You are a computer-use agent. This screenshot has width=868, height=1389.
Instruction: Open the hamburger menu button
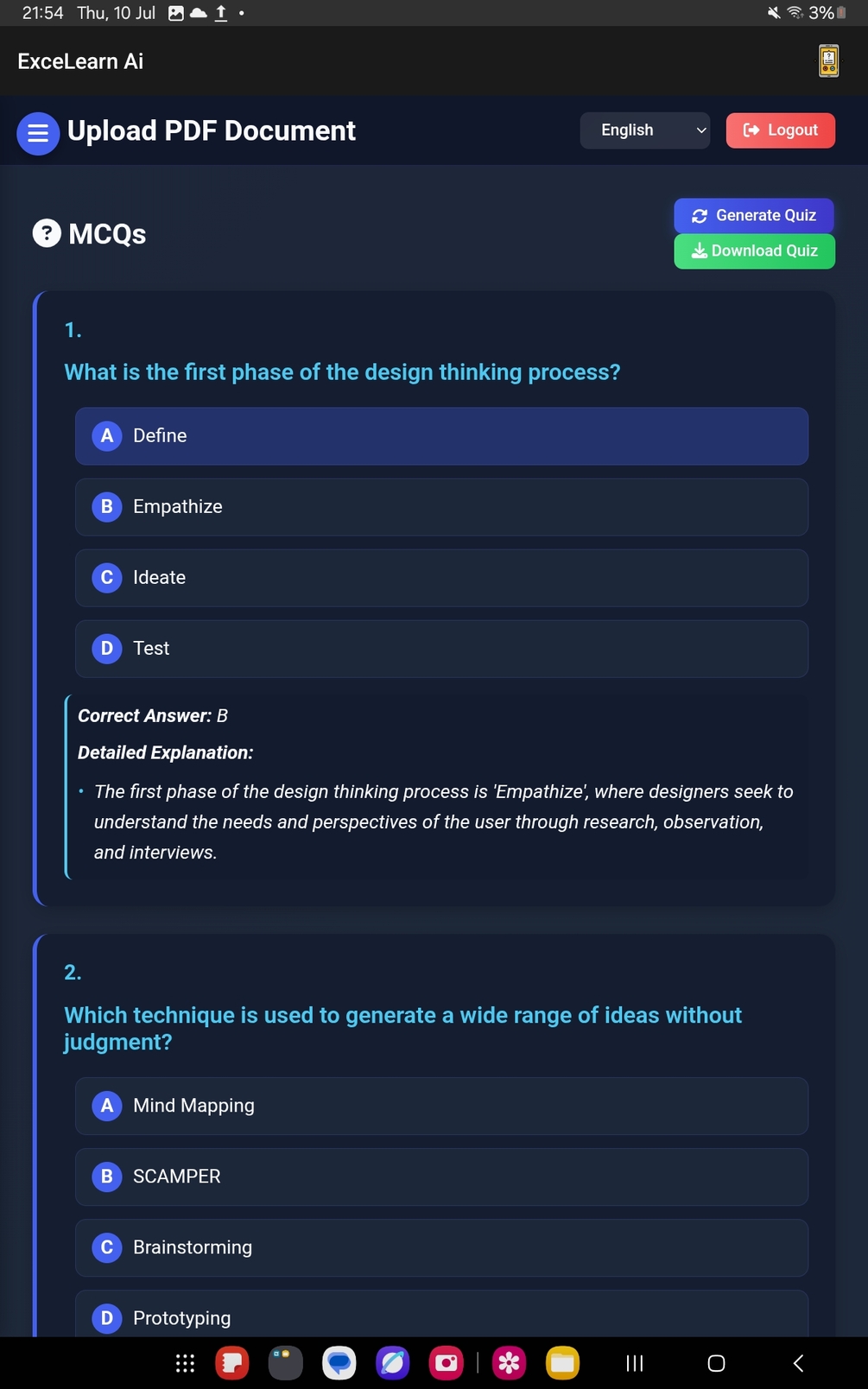[x=38, y=134]
